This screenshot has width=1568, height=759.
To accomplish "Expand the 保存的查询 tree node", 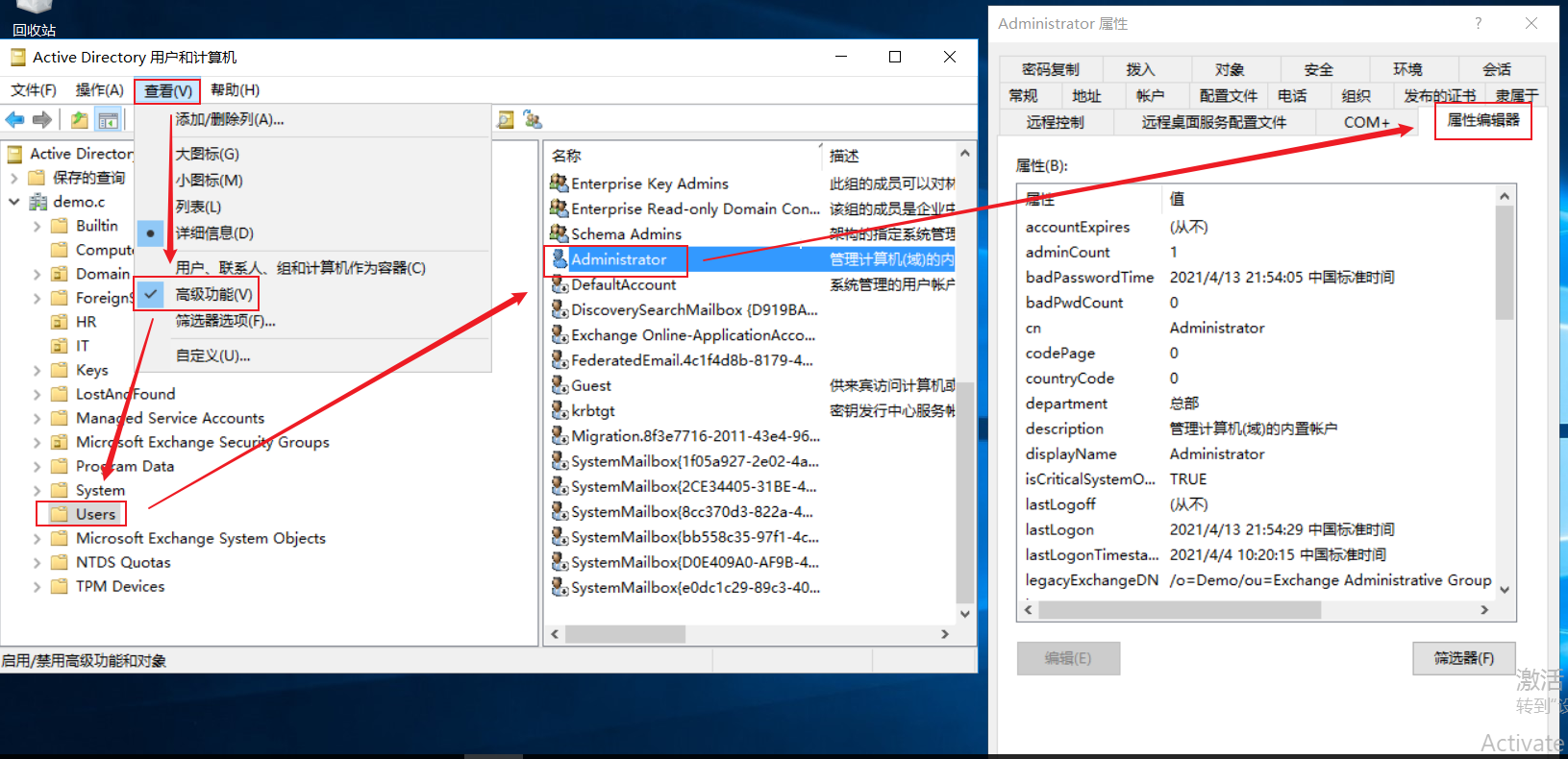I will 14,178.
